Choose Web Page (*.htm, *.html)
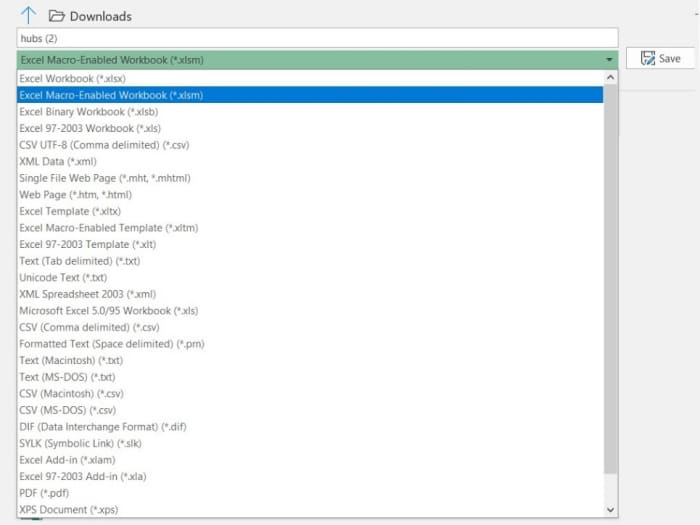This screenshot has width=700, height=525. click(x=310, y=195)
